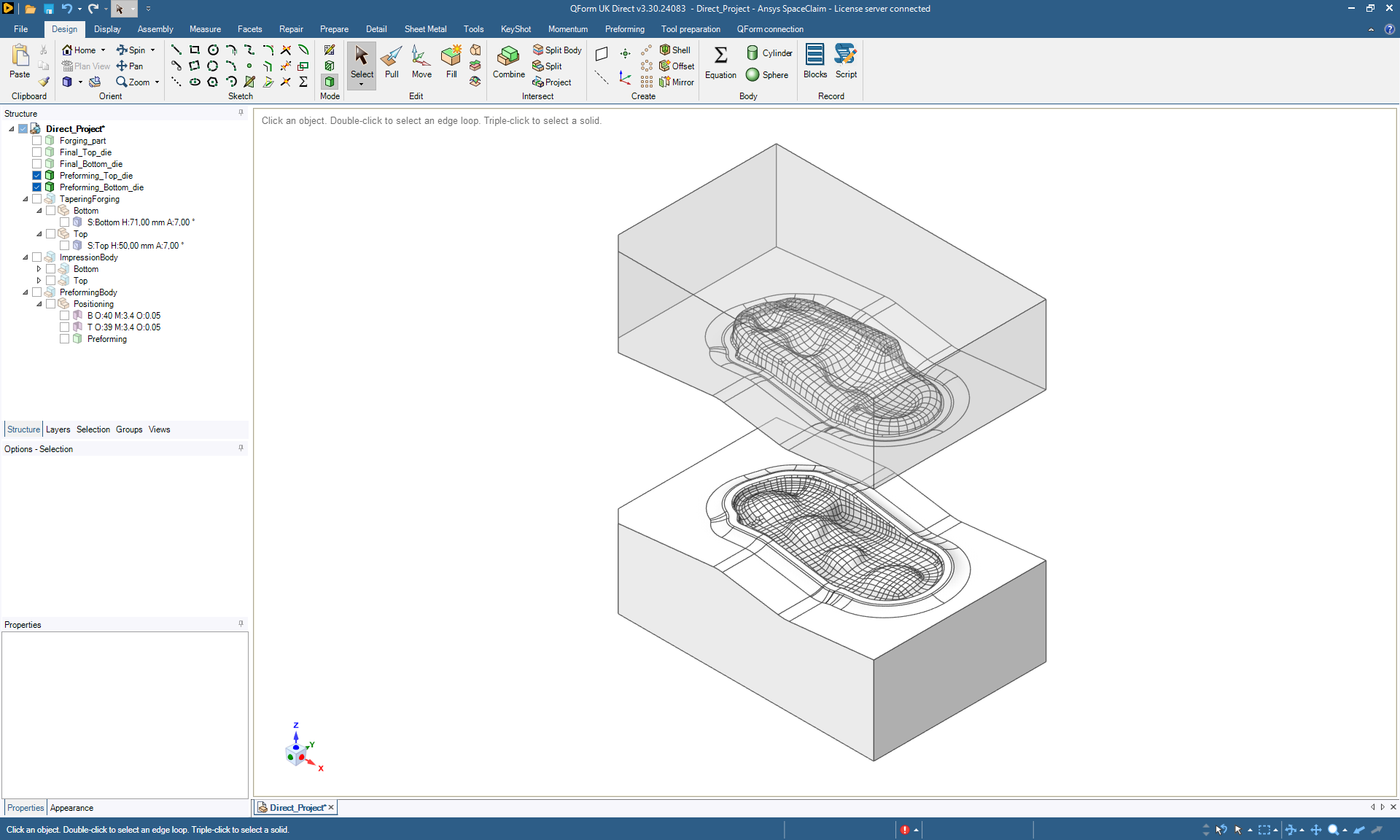Select the Pull tool
The width and height of the screenshot is (1400, 840).
392,61
